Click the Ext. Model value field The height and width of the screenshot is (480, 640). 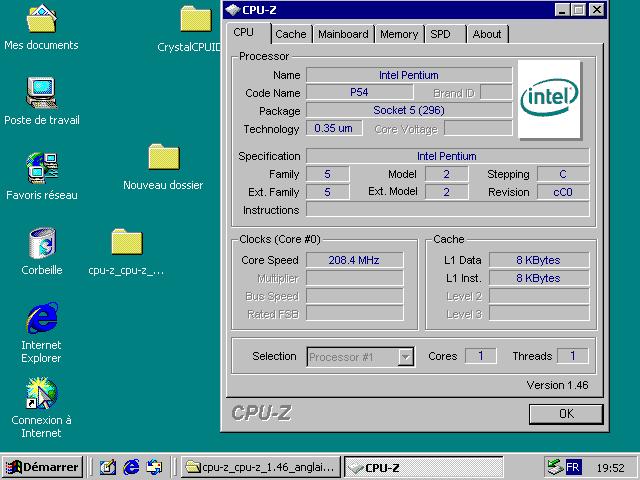pos(447,192)
